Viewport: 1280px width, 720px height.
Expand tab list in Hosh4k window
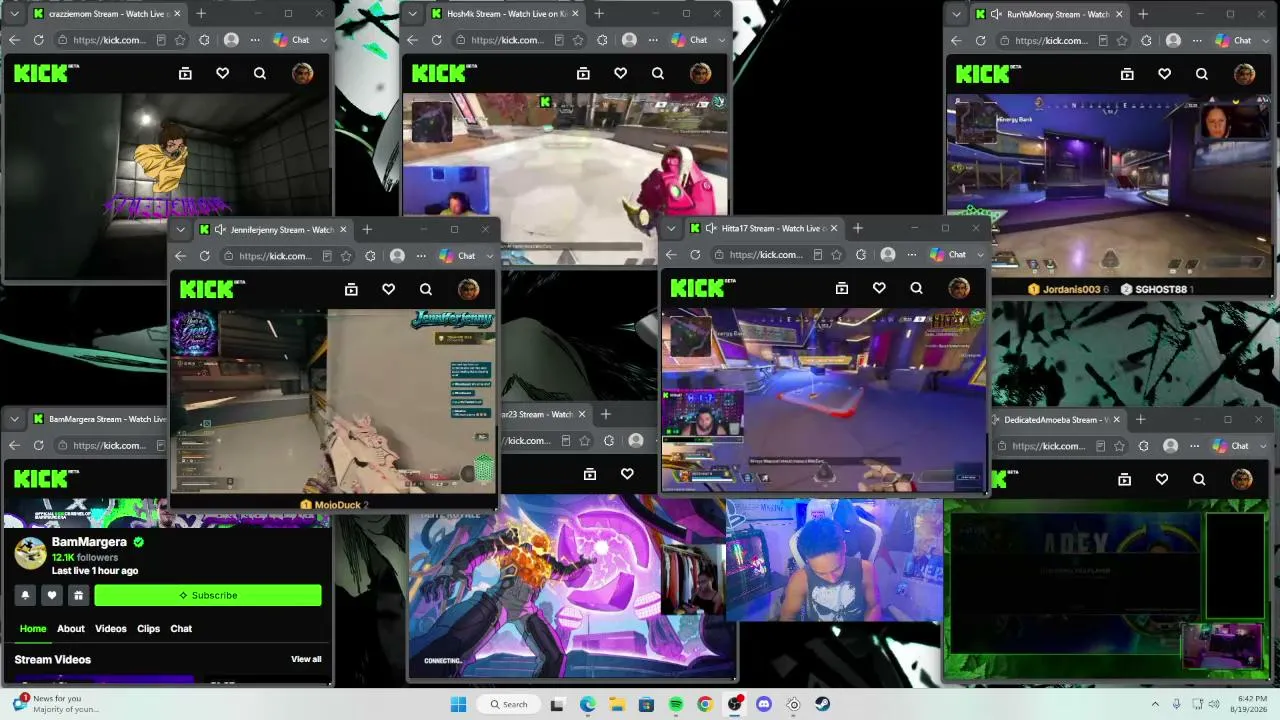pos(414,14)
